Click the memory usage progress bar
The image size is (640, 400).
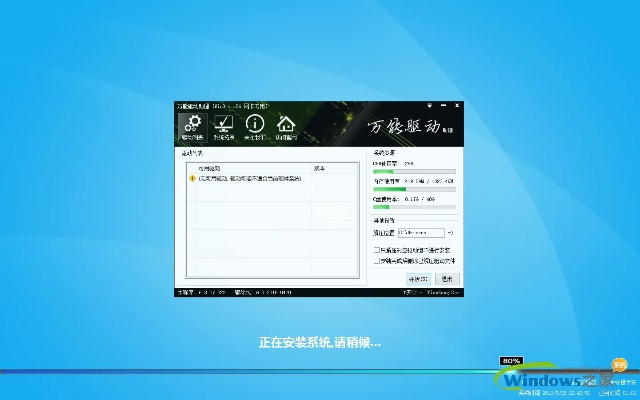coord(414,188)
